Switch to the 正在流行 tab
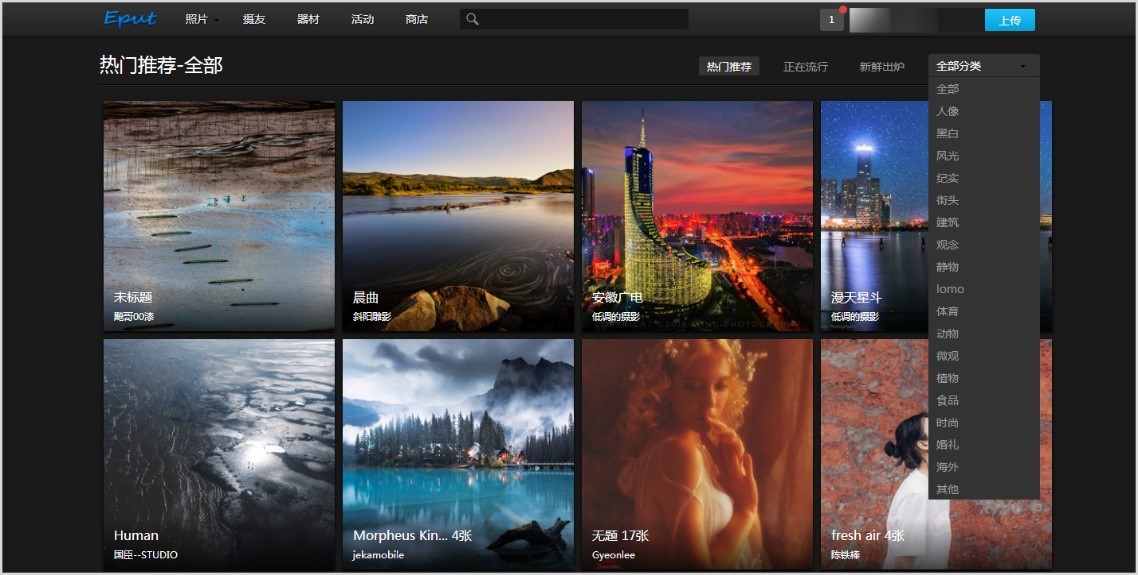Screen dimensions: 1138x575 [x=806, y=67]
